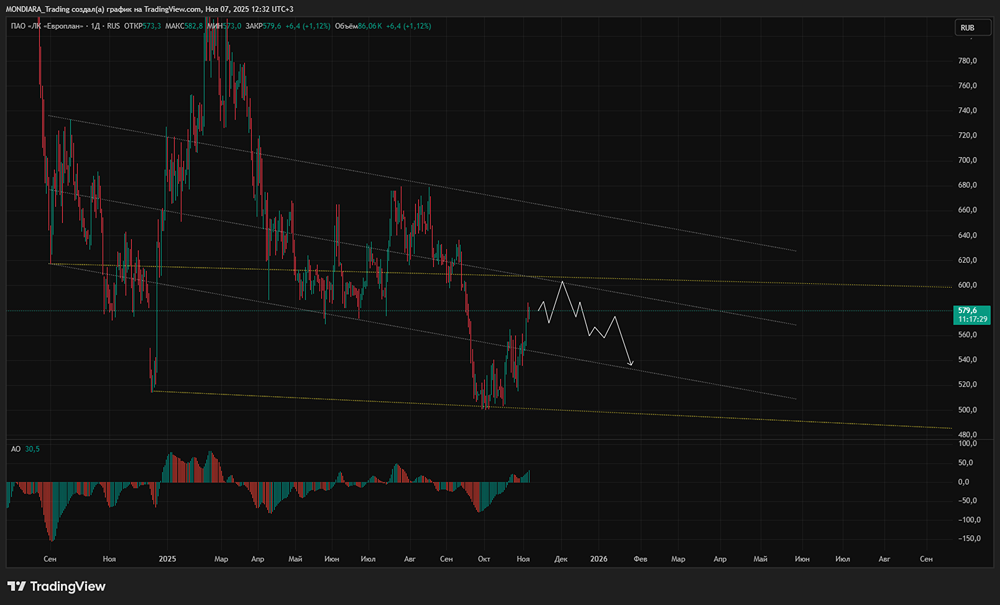Click the 2026 label on time axis
This screenshot has height=605, width=1000.
coord(598,558)
